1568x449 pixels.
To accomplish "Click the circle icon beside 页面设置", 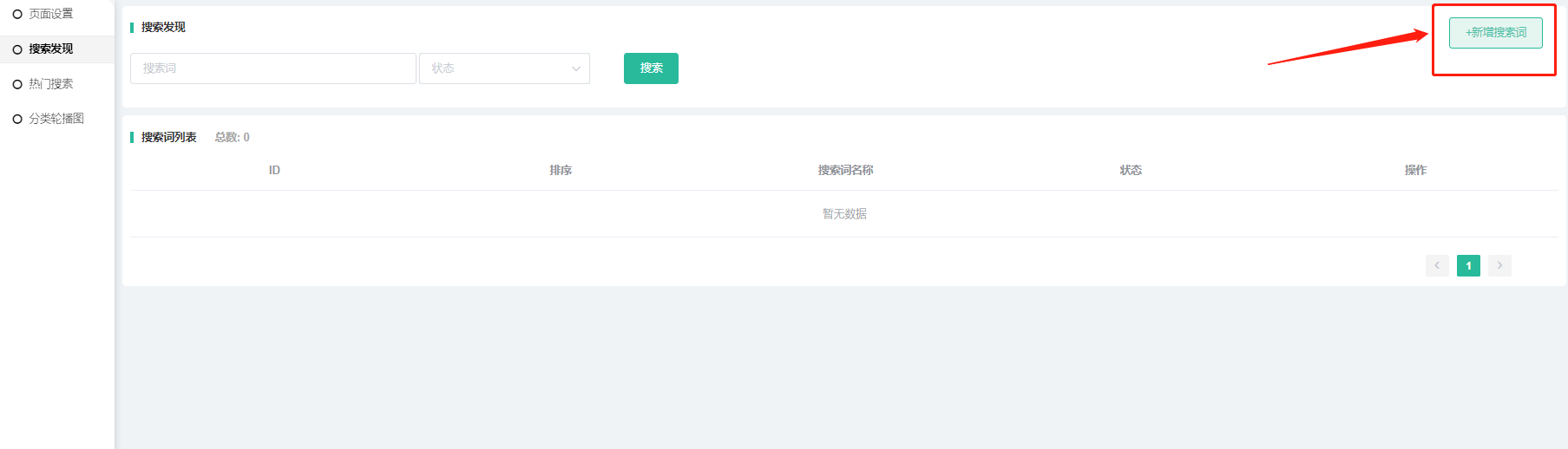I will (x=17, y=15).
